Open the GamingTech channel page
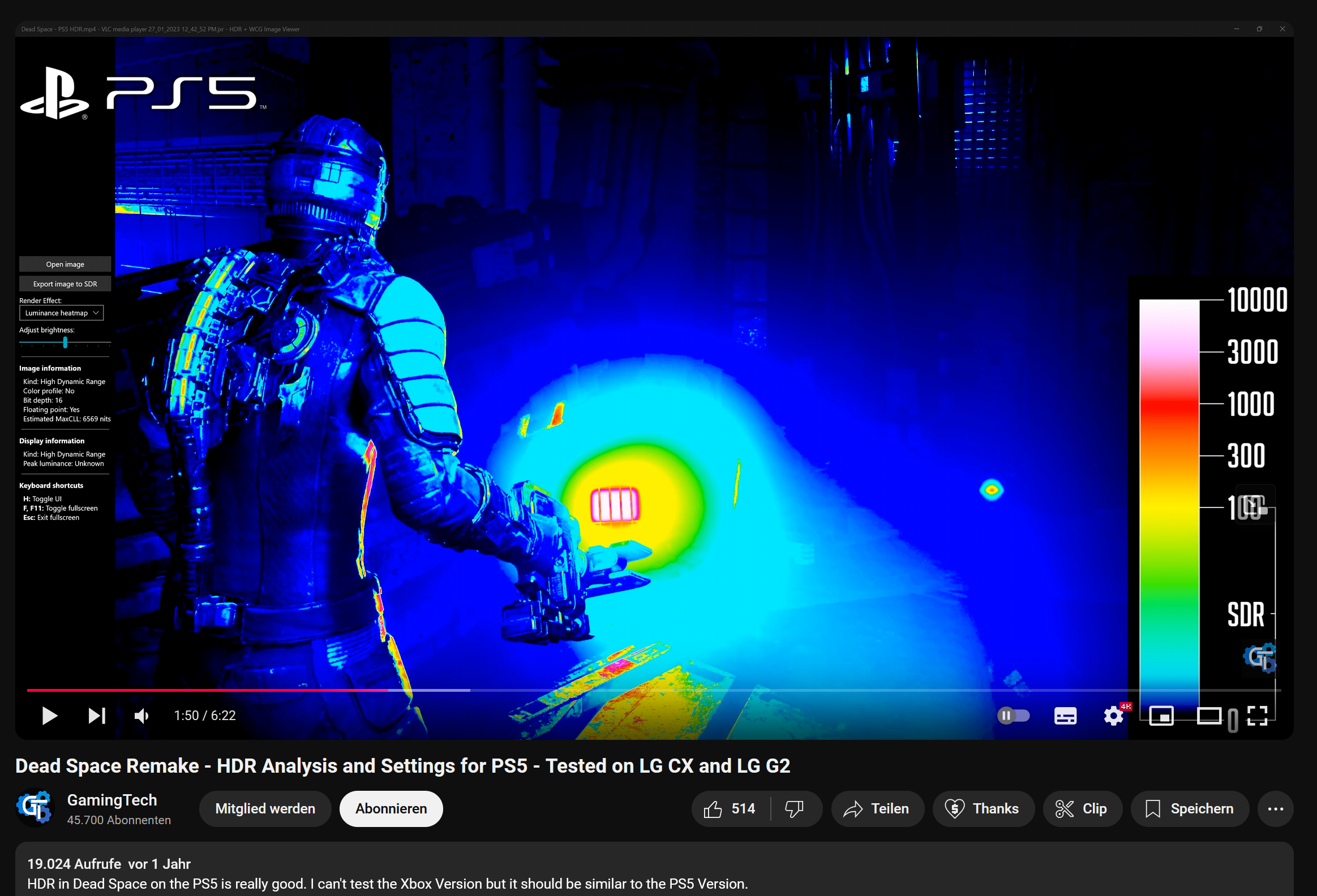 pos(111,800)
